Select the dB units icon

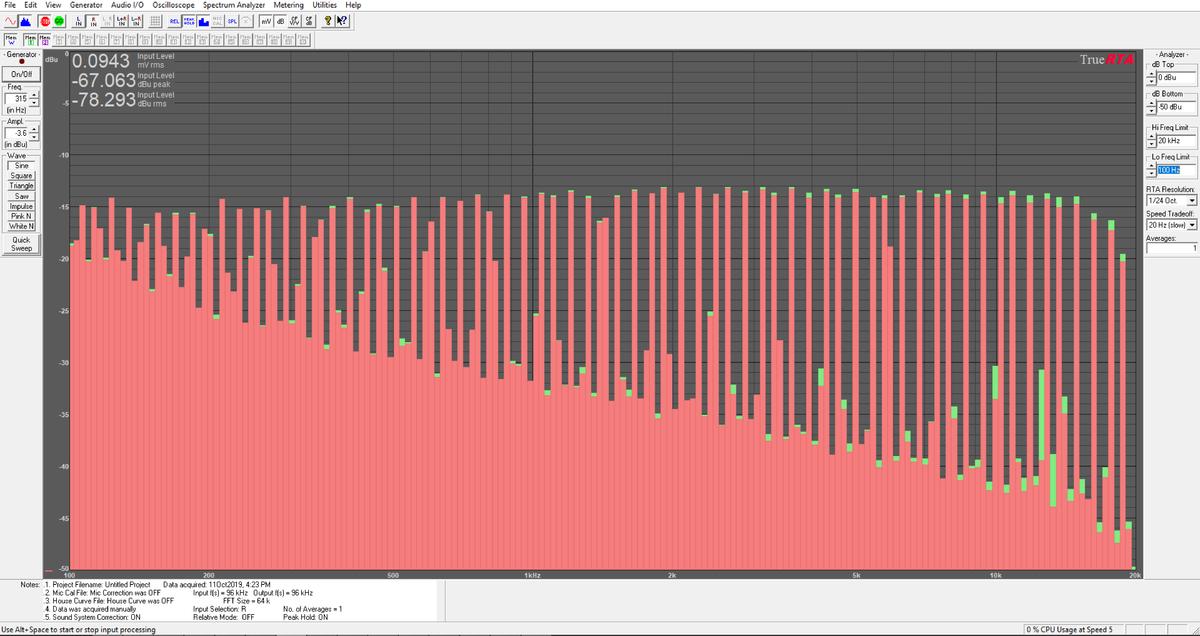tap(280, 21)
